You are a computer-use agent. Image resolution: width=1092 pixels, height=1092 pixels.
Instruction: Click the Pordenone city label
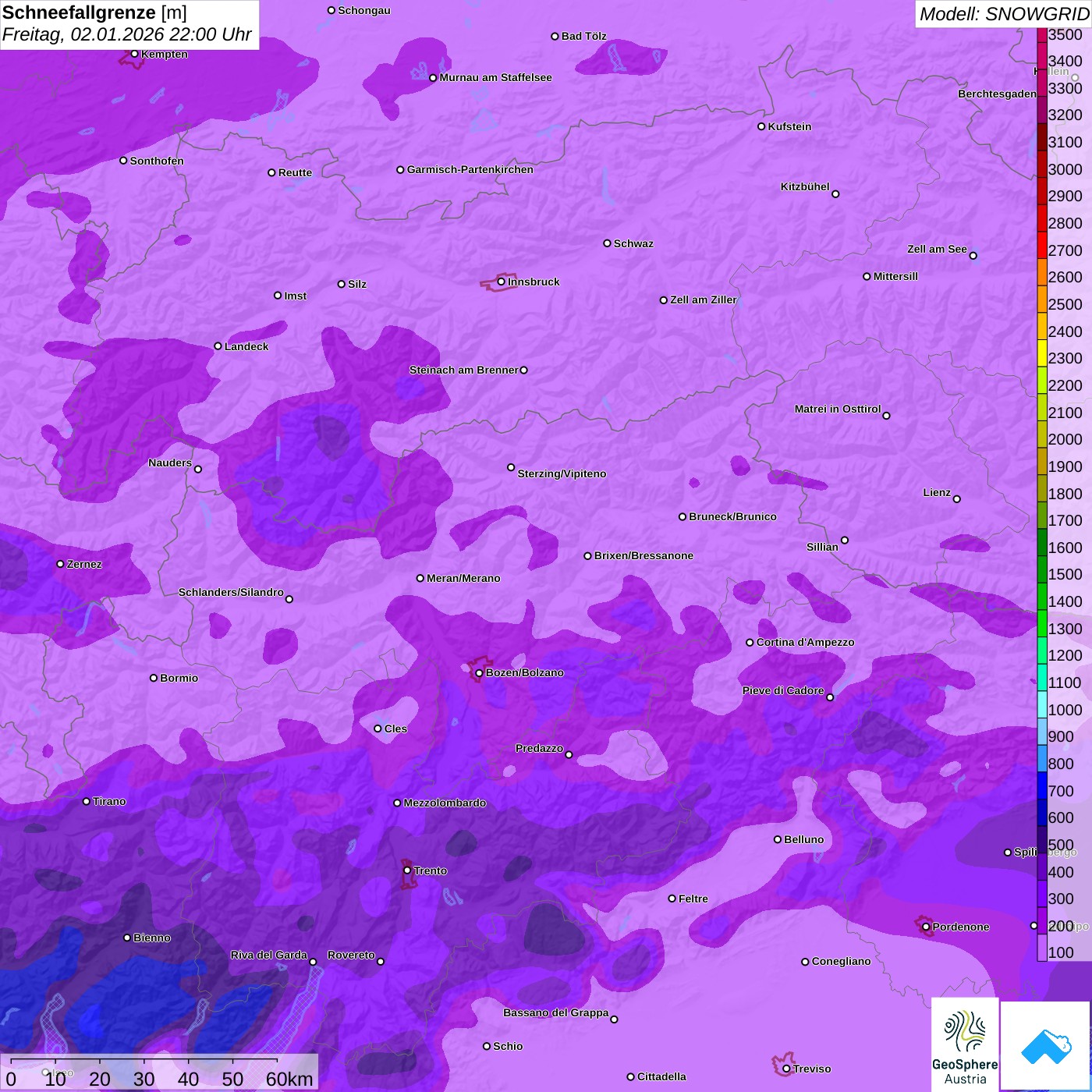[961, 927]
